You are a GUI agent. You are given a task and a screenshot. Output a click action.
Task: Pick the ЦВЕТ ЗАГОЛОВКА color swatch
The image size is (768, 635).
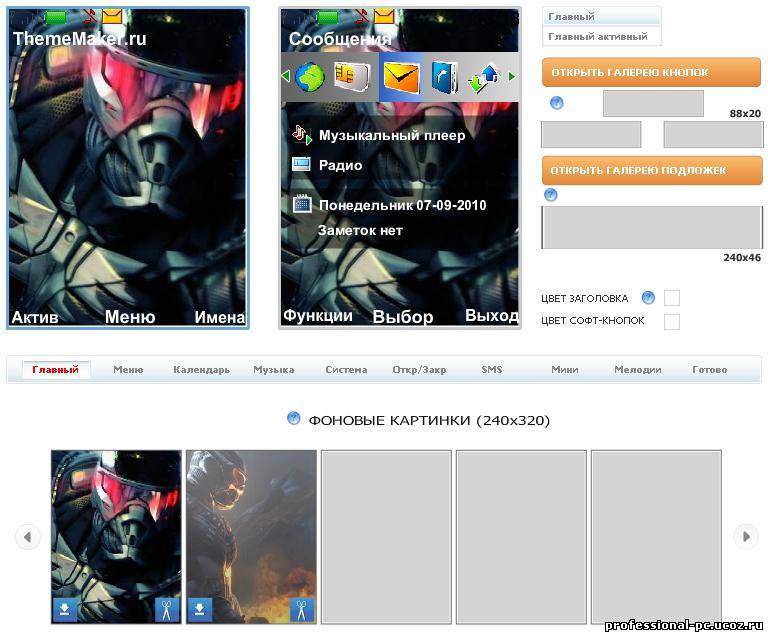coord(672,298)
